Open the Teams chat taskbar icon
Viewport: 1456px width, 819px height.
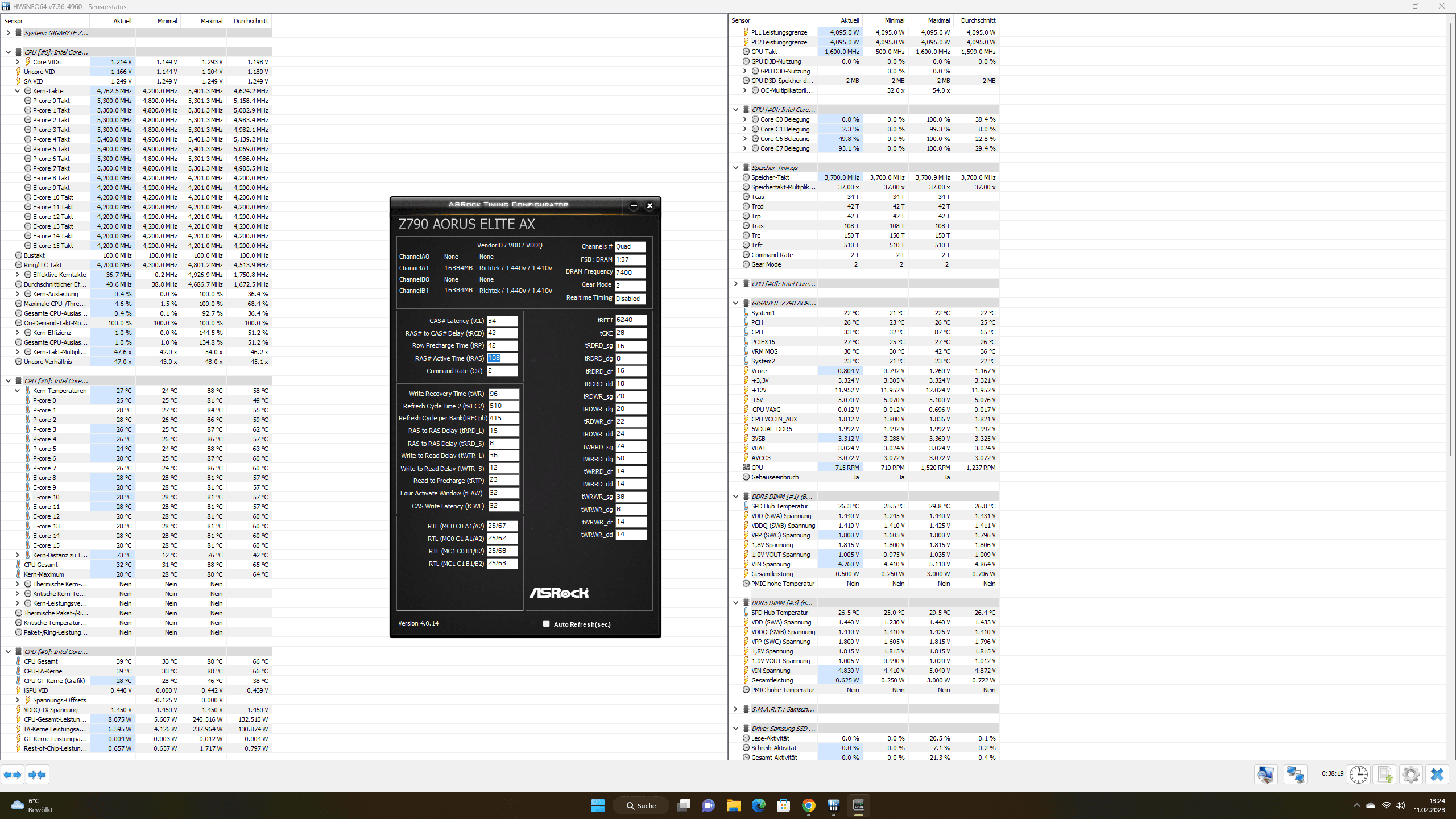[x=709, y=805]
